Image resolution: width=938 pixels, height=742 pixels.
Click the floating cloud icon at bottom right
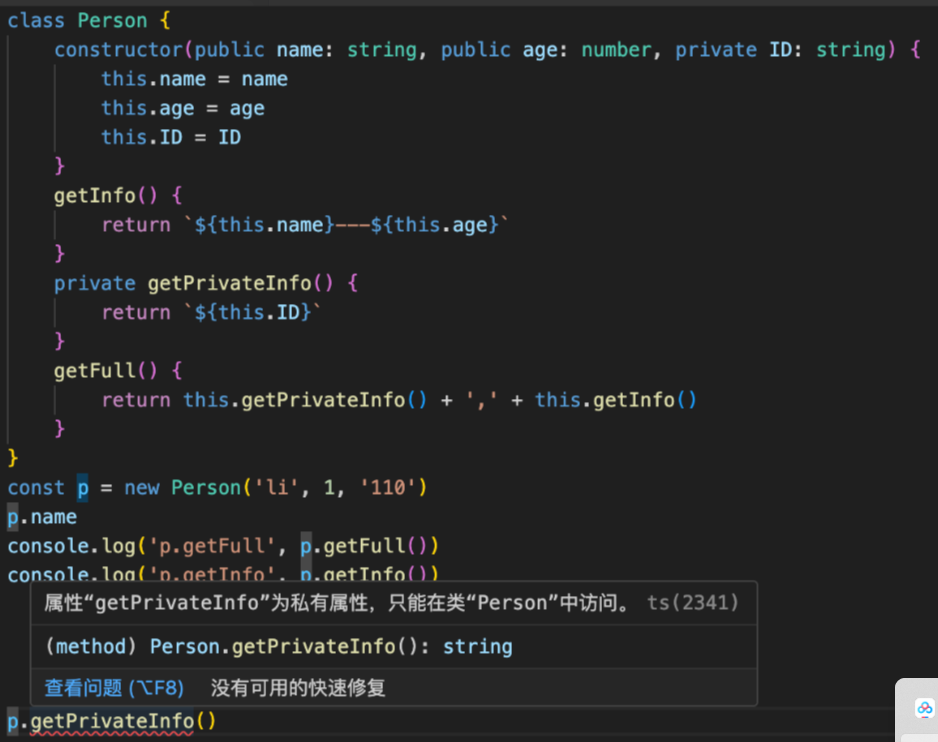pos(924,710)
